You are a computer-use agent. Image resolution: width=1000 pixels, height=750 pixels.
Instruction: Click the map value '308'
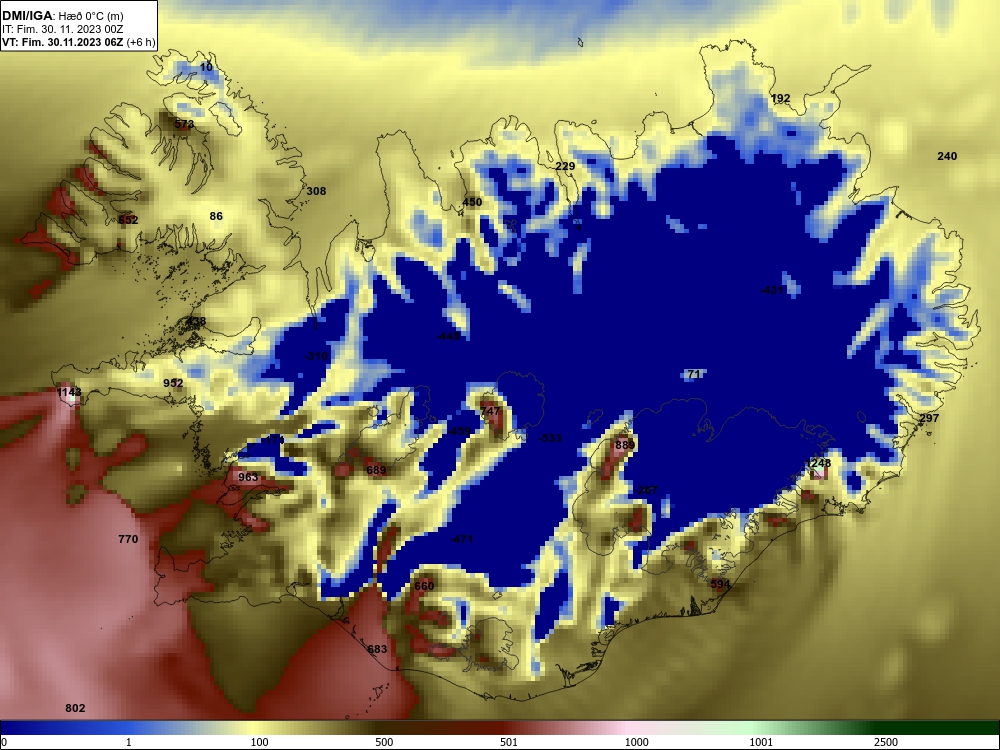tap(316, 191)
